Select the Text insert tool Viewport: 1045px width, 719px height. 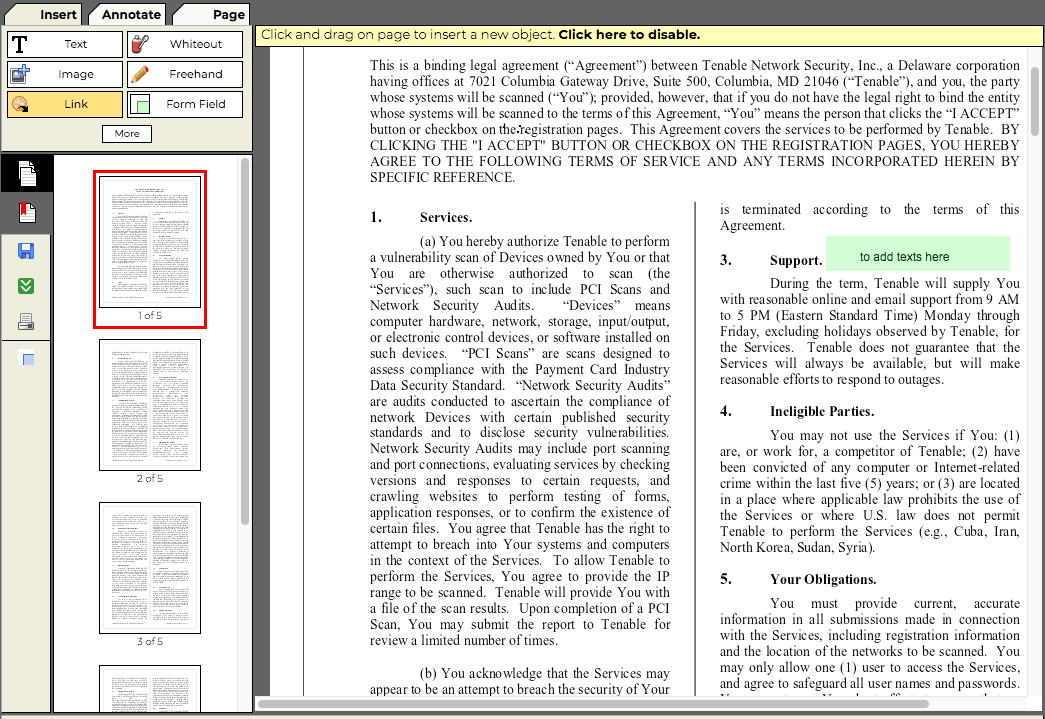65,44
